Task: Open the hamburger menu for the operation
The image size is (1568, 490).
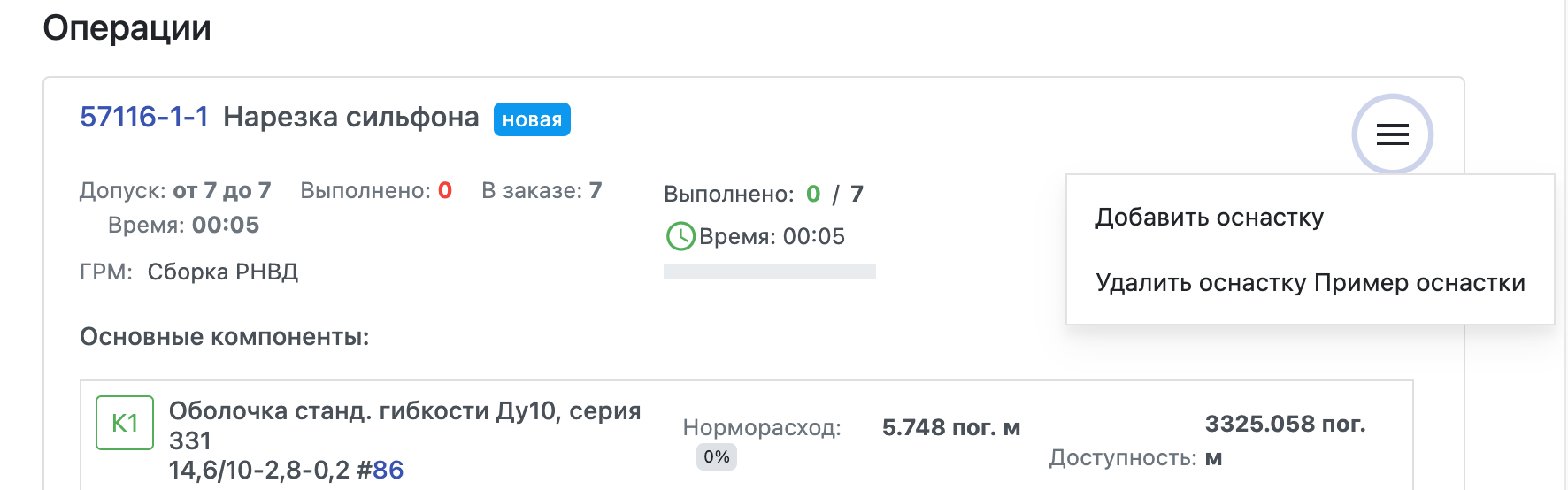Action: click(x=1392, y=134)
